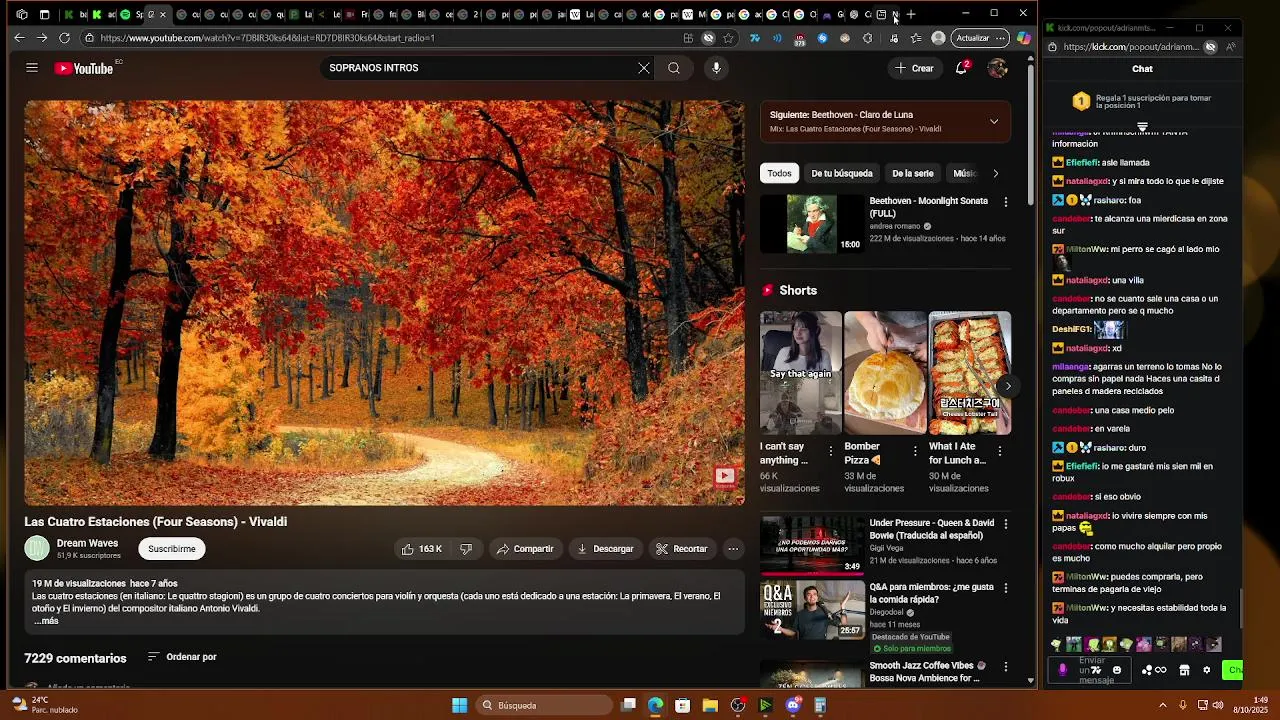Click the Kick chat vertical scrollbar

click(x=1241, y=608)
